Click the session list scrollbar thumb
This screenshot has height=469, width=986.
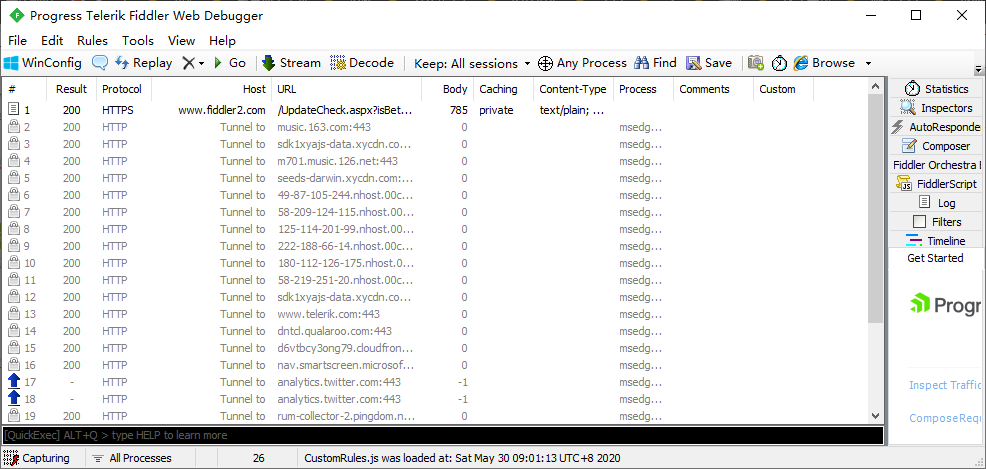(875, 209)
